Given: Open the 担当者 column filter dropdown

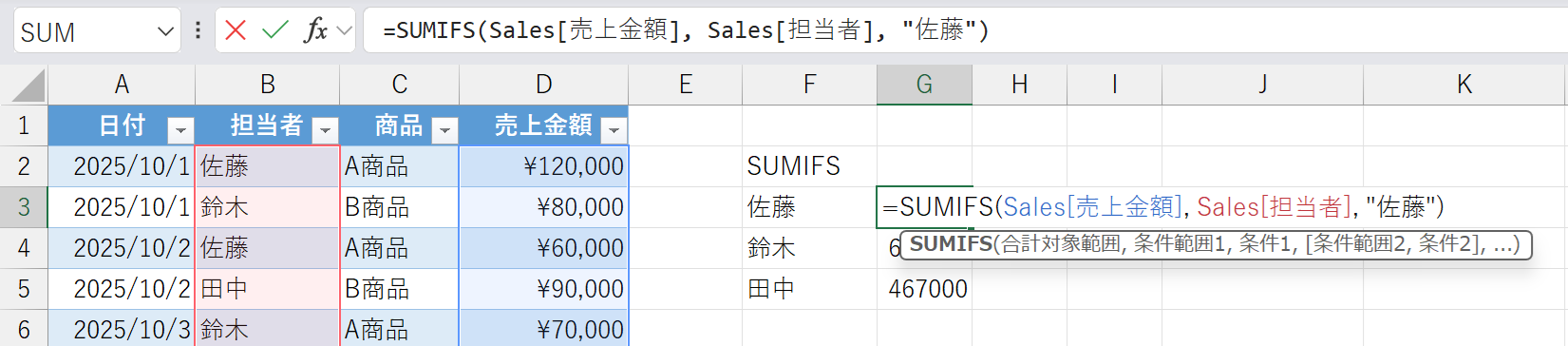Looking at the screenshot, I should point(325,130).
